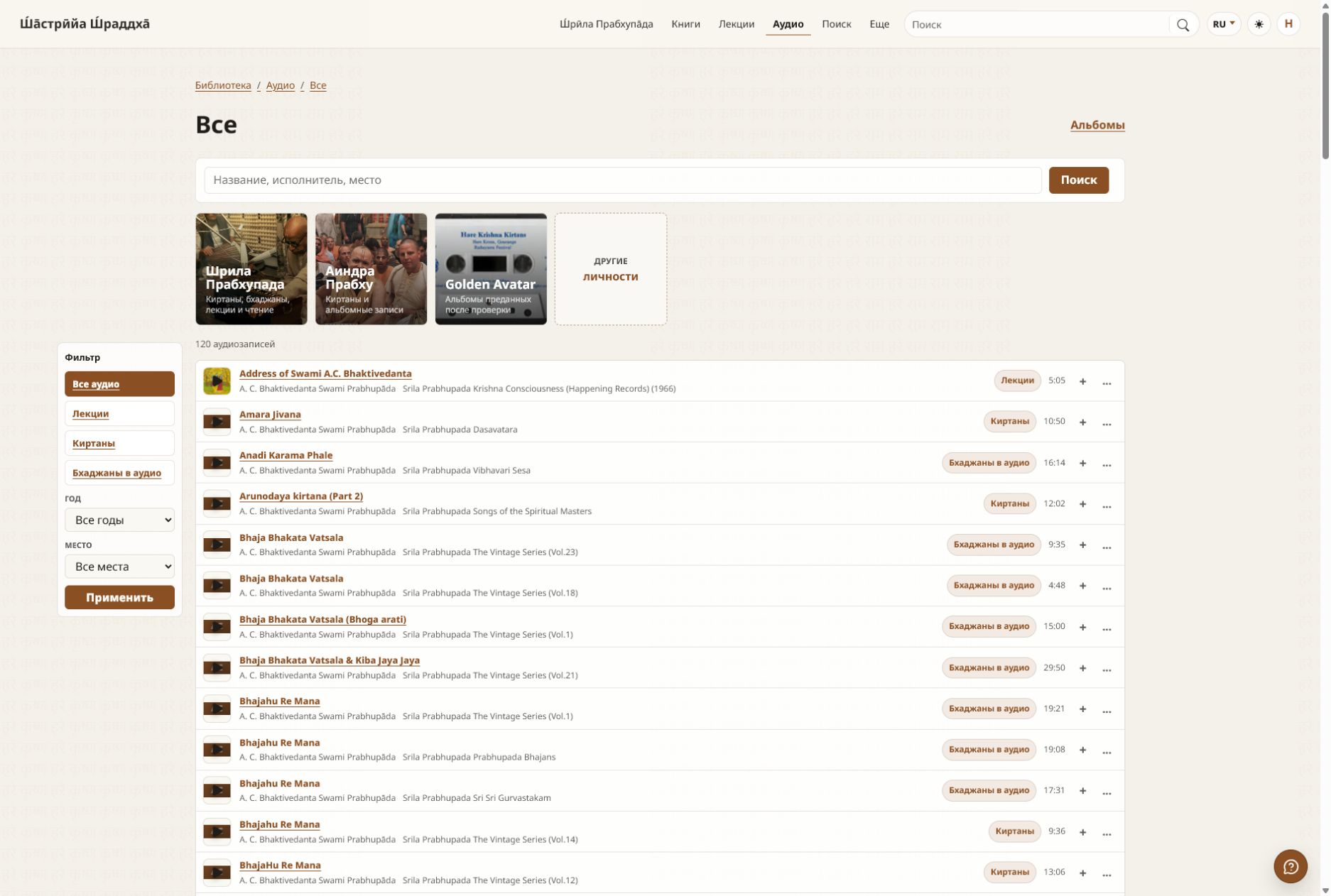
Task: Select the Киртаны filter option
Action: tap(119, 443)
